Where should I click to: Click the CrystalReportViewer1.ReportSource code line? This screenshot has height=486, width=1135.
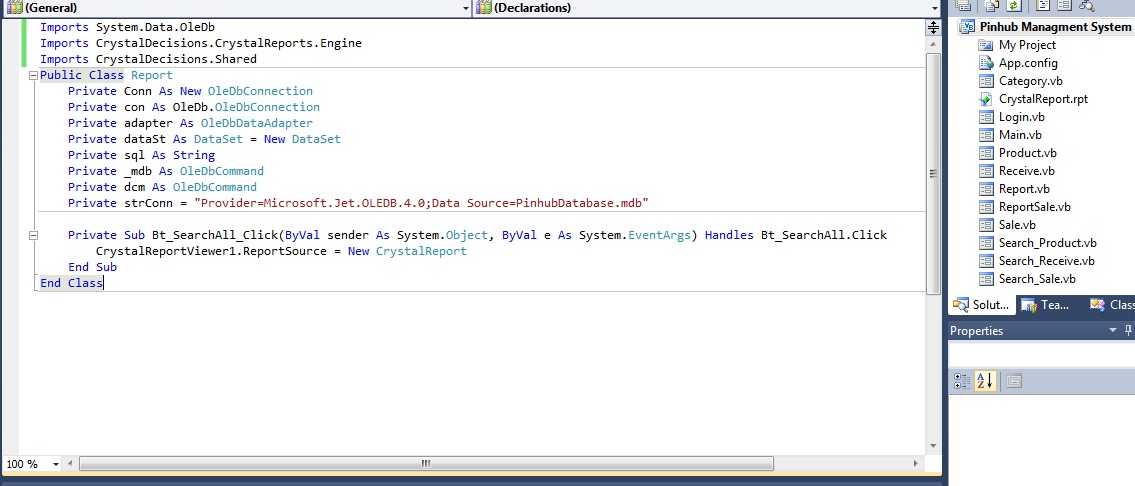282,251
